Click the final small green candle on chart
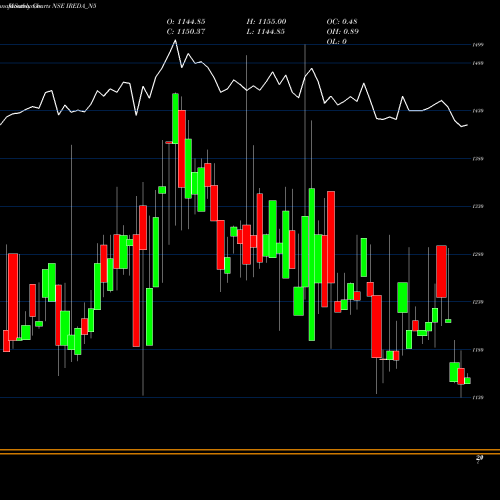The width and height of the screenshot is (500, 500). (x=468, y=381)
